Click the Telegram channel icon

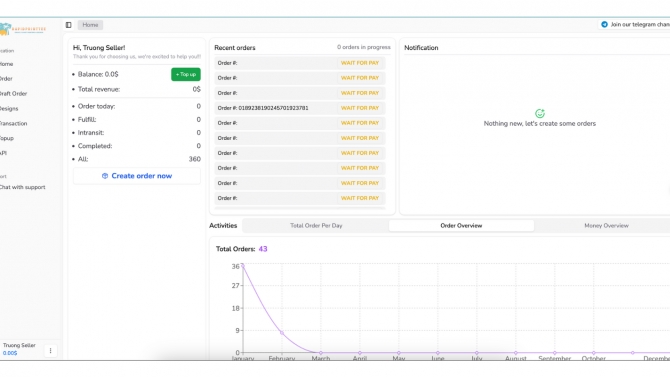[604, 24]
